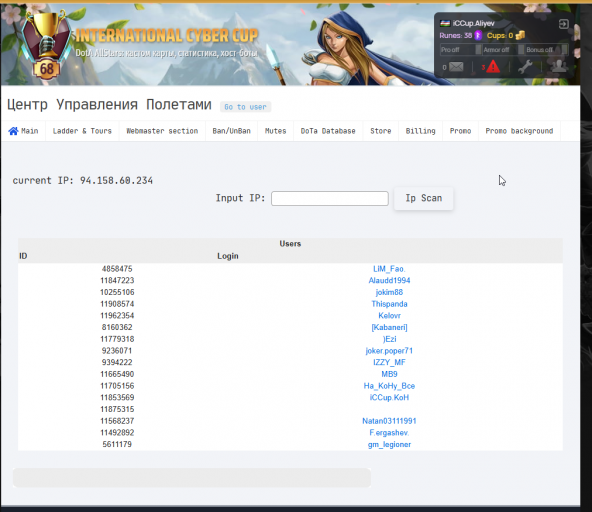Click the ID column header
This screenshot has width=592, height=512.
[x=23, y=256]
